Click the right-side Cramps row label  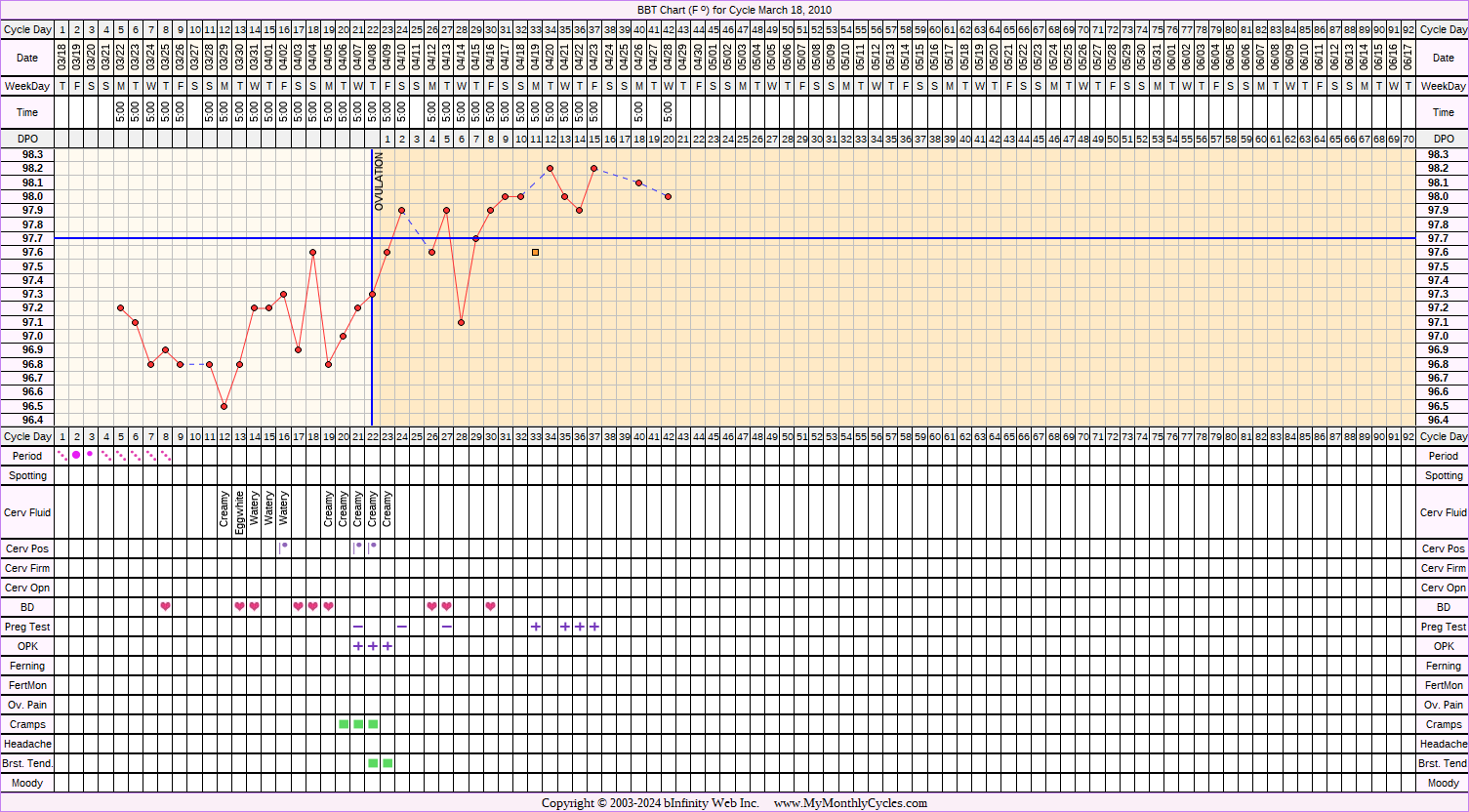click(1444, 724)
